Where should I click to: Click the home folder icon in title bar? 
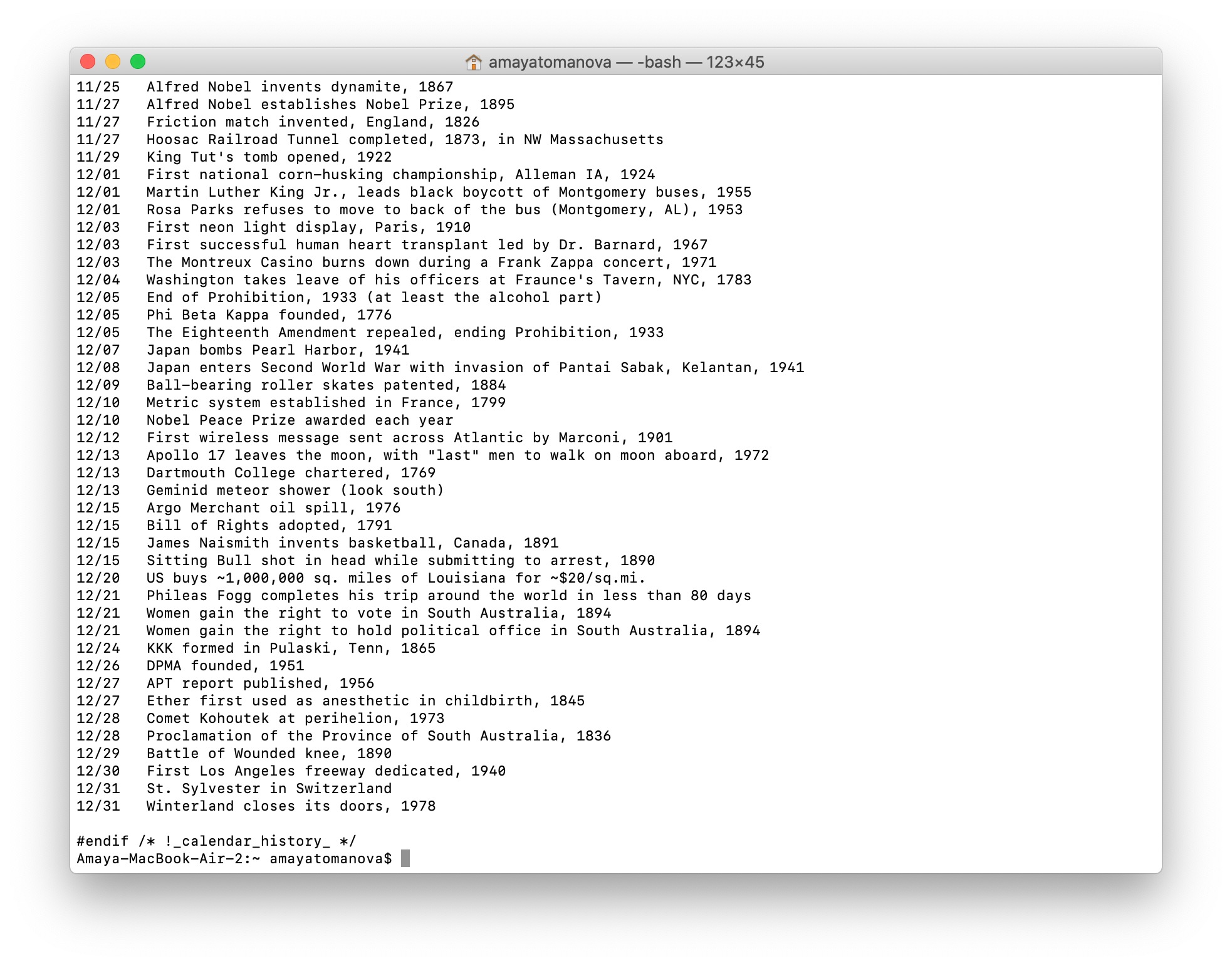pyautogui.click(x=473, y=62)
